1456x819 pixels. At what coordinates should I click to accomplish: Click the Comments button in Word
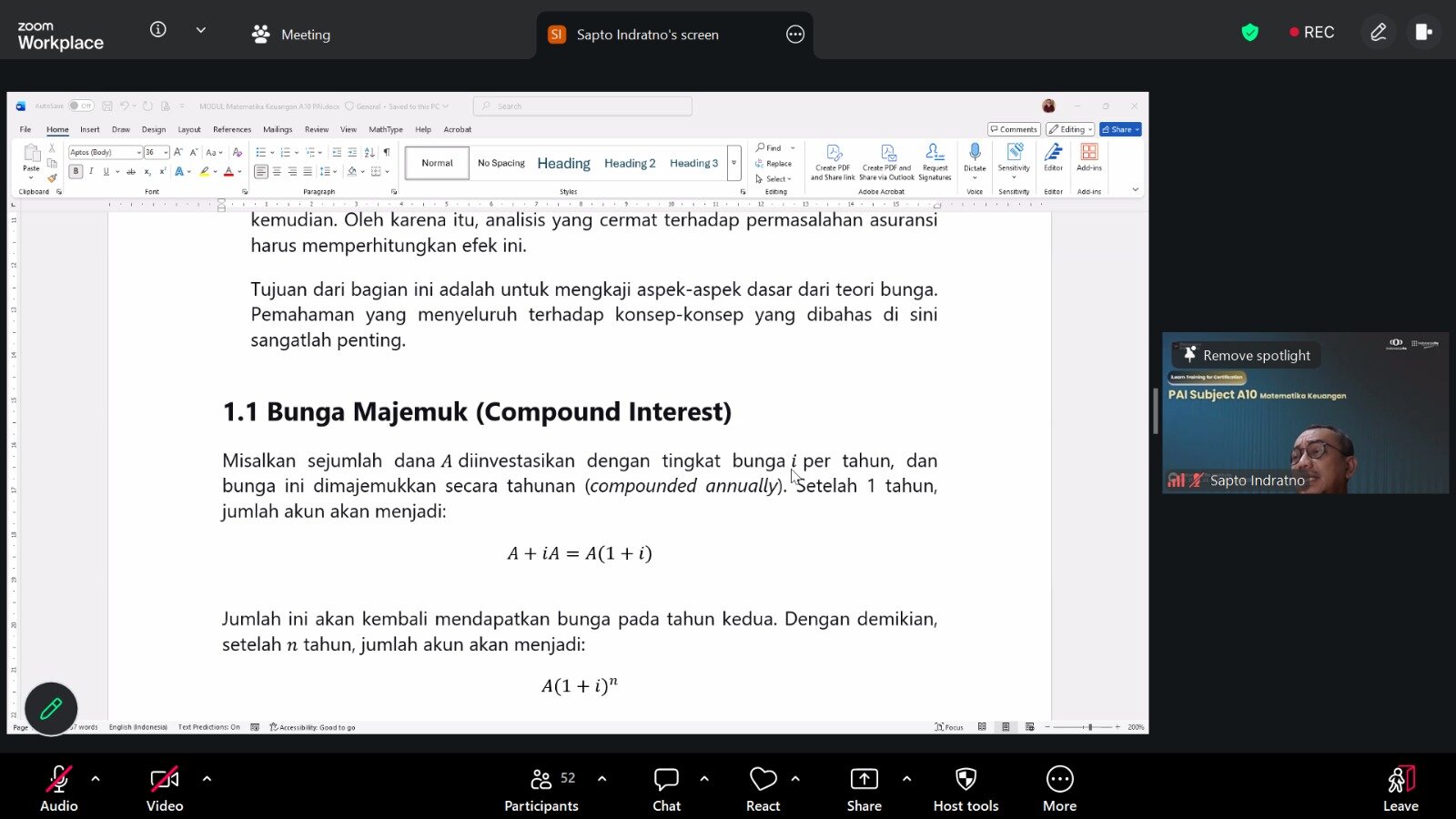coord(1014,129)
